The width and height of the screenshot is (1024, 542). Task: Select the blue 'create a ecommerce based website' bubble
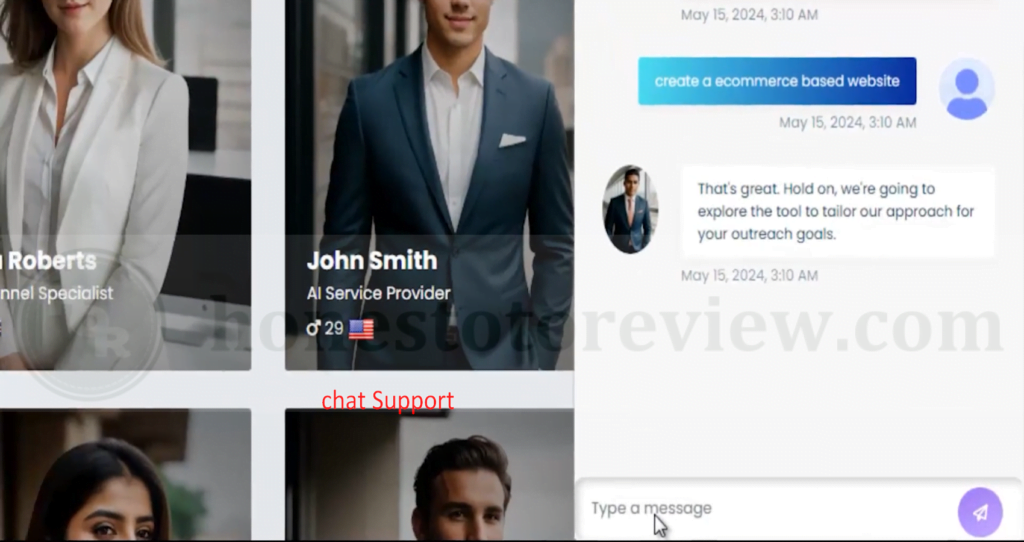click(777, 81)
